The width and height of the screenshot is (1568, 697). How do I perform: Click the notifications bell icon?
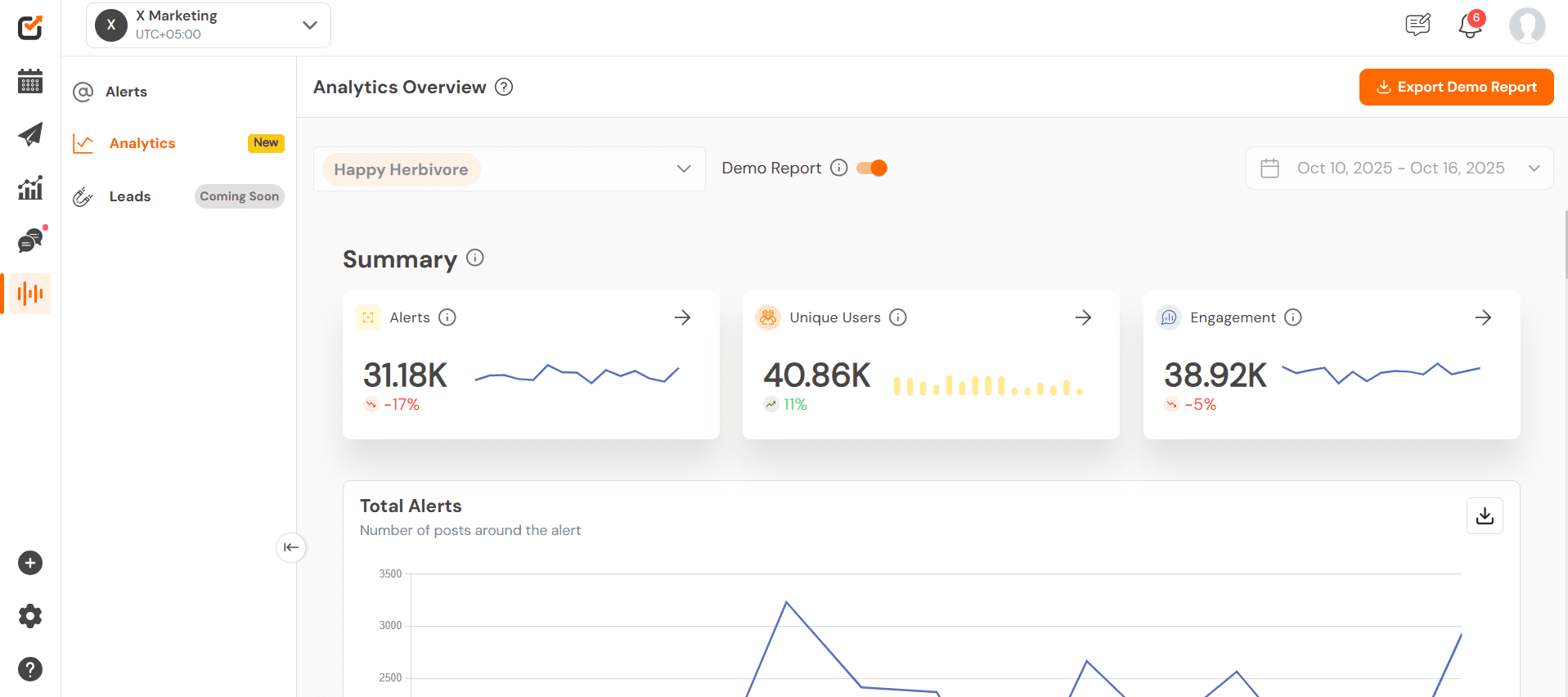[1470, 25]
